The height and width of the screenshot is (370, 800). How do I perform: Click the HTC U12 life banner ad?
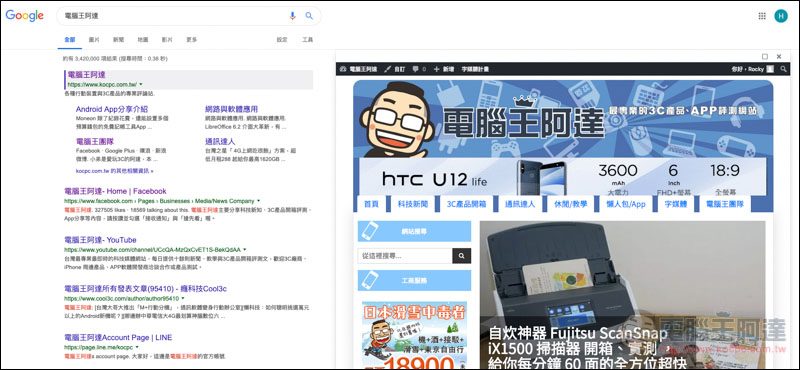click(563, 177)
